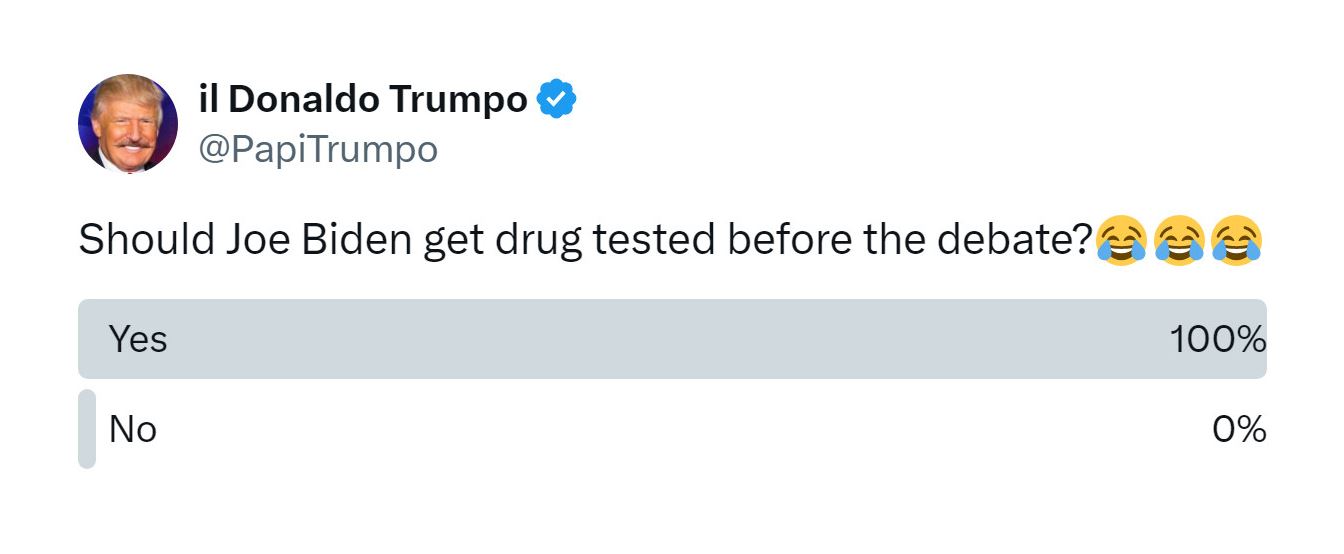Click the 0% poll result value
Screen dimensions: 1344x554
[x=1239, y=429]
